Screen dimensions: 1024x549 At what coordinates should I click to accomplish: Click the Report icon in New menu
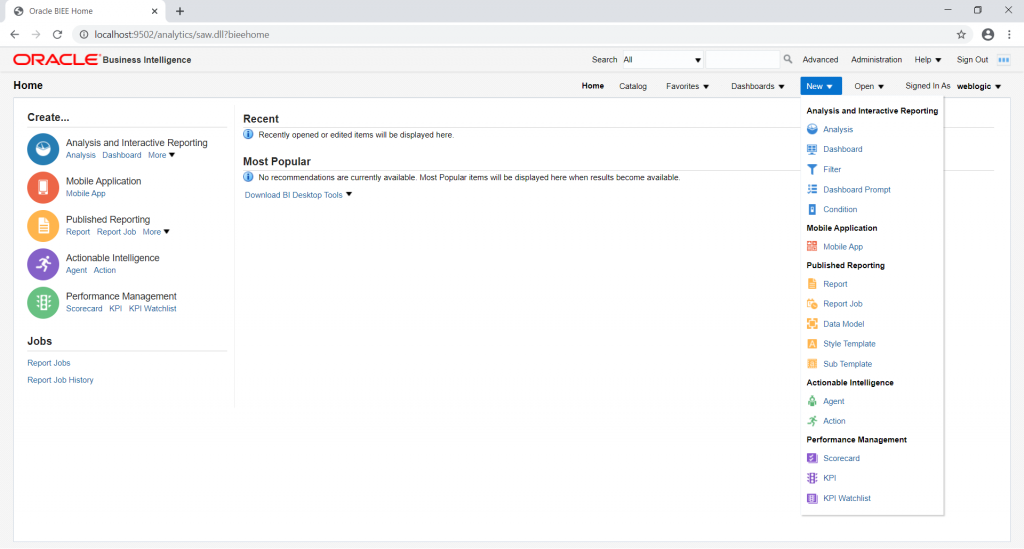(x=812, y=284)
